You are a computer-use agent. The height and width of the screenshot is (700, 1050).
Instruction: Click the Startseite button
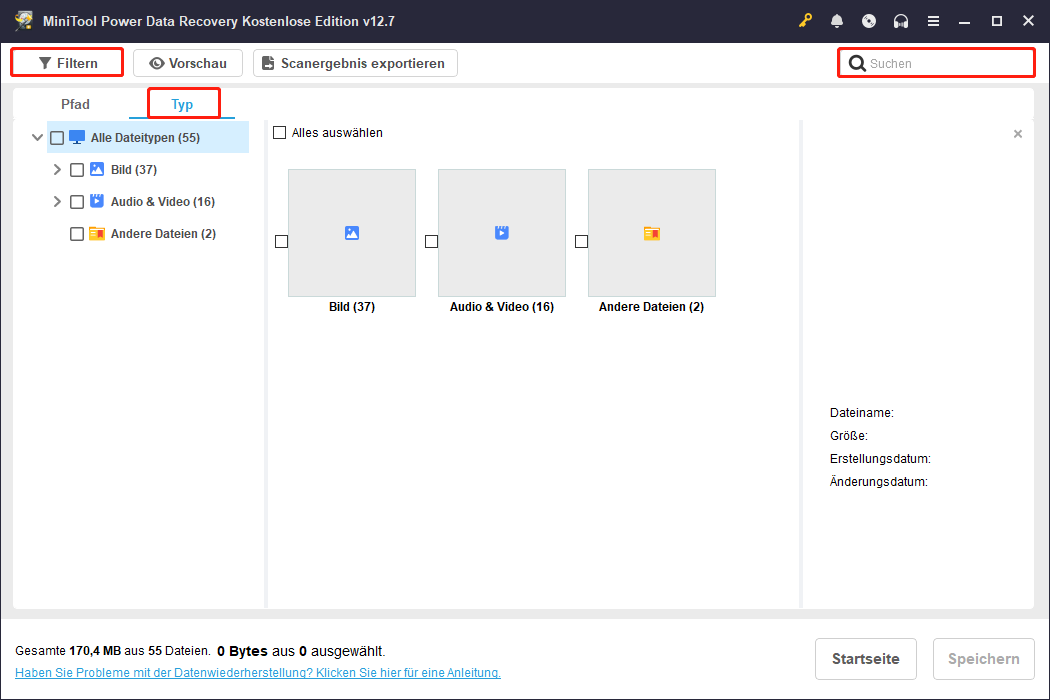pyautogui.click(x=865, y=658)
